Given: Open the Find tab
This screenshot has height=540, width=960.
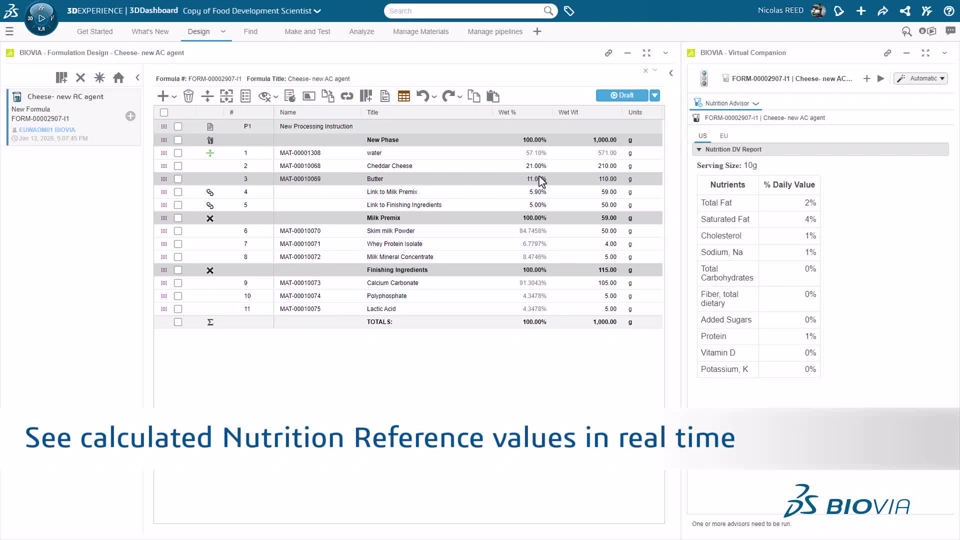Looking at the screenshot, I should (250, 31).
